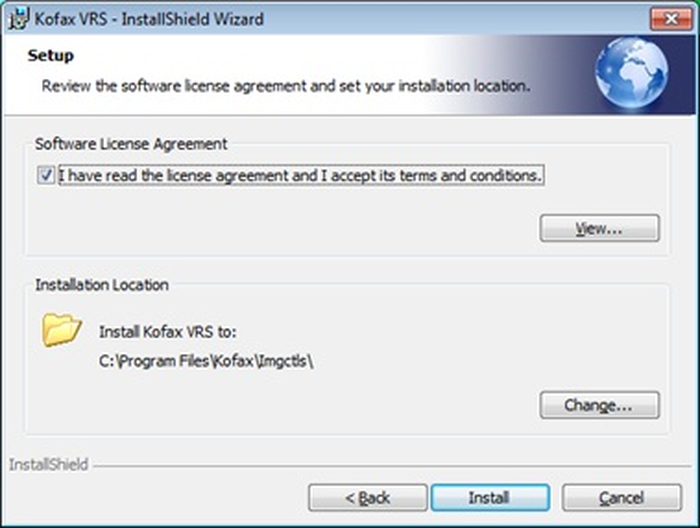
Task: Change the installation folder location
Action: [x=599, y=405]
